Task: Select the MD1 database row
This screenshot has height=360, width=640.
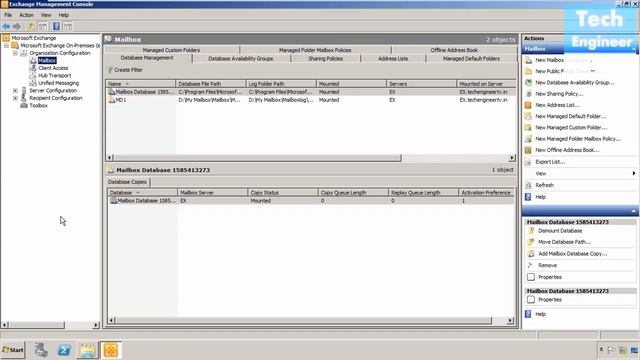Action: [x=311, y=100]
